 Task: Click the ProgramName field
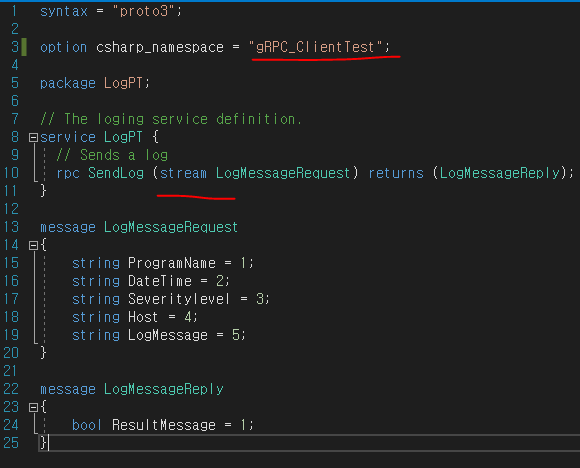[172, 263]
